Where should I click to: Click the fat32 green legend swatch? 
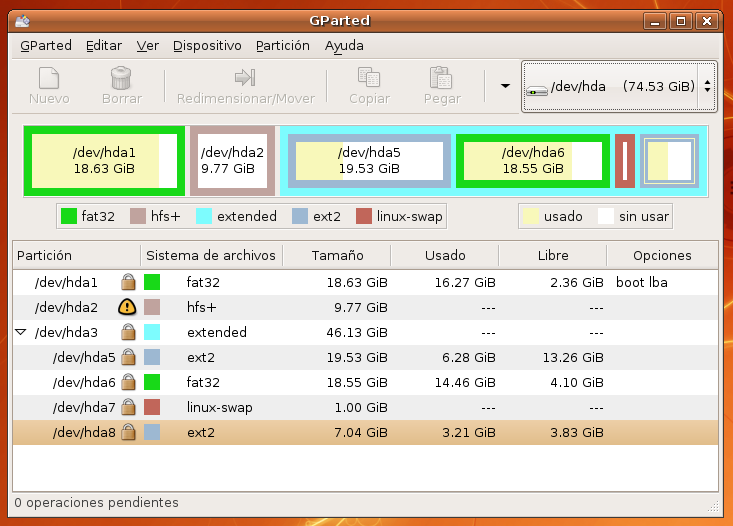point(69,215)
